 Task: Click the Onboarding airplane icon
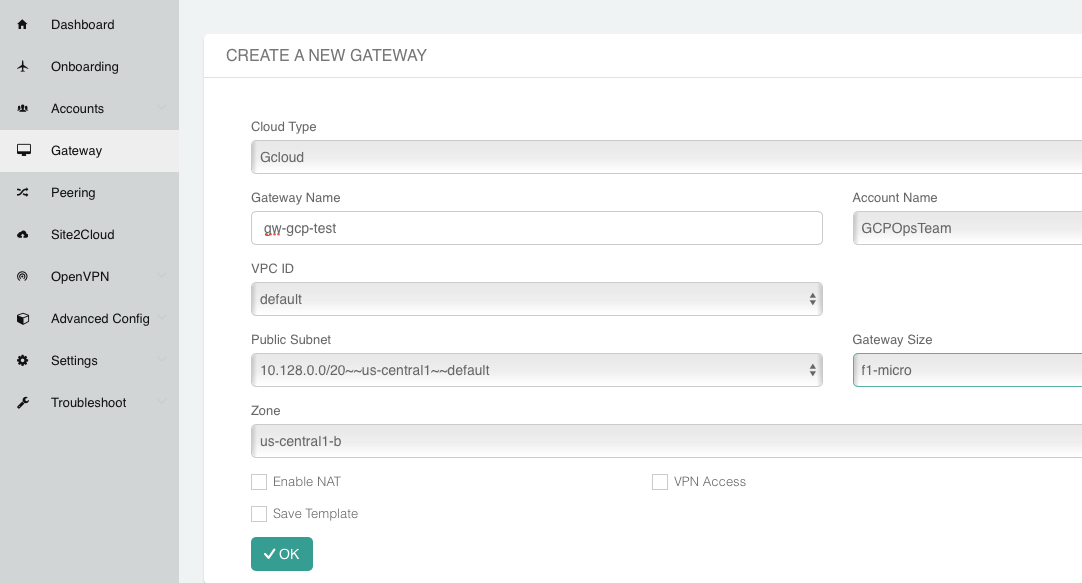23,66
